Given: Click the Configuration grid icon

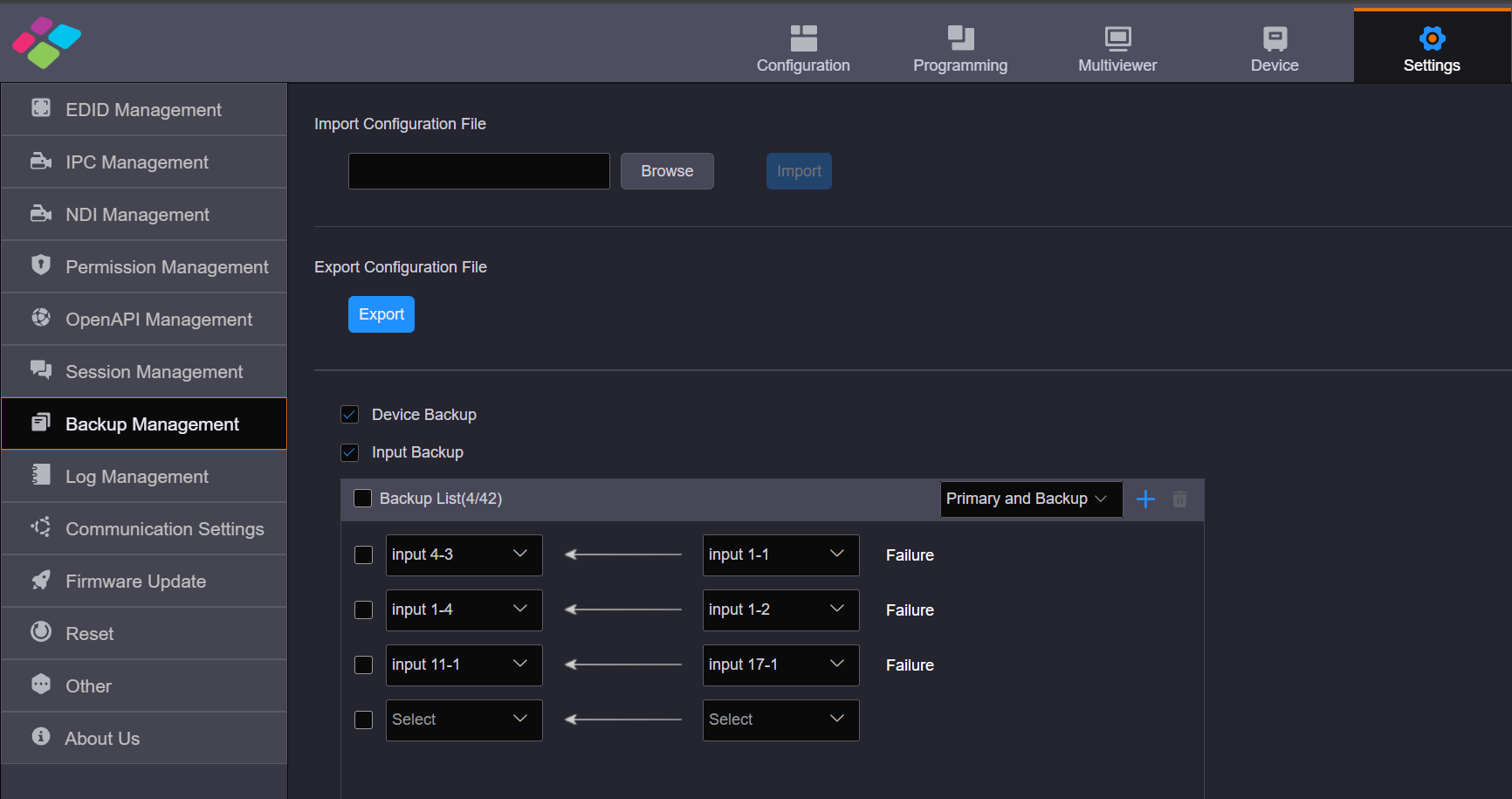Looking at the screenshot, I should (803, 38).
